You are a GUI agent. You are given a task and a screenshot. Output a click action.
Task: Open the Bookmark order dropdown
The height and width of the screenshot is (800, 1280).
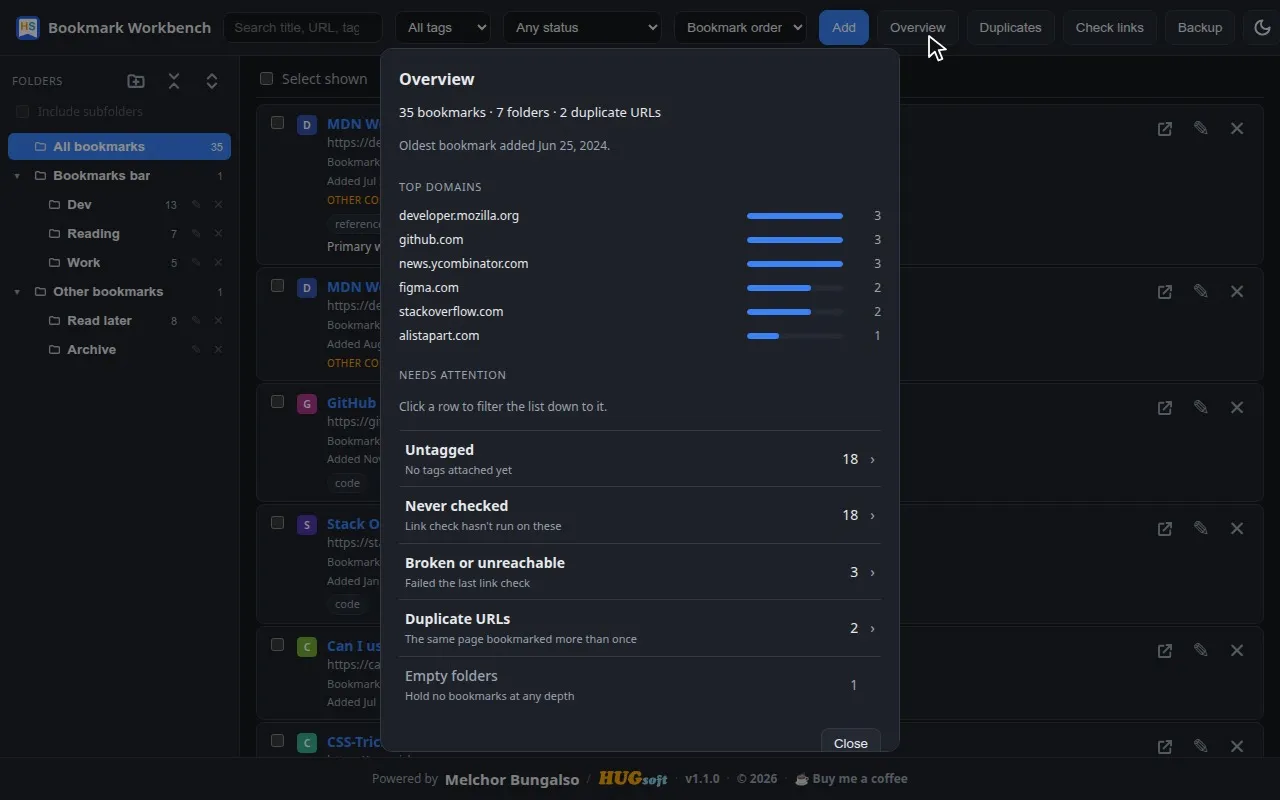tap(740, 27)
